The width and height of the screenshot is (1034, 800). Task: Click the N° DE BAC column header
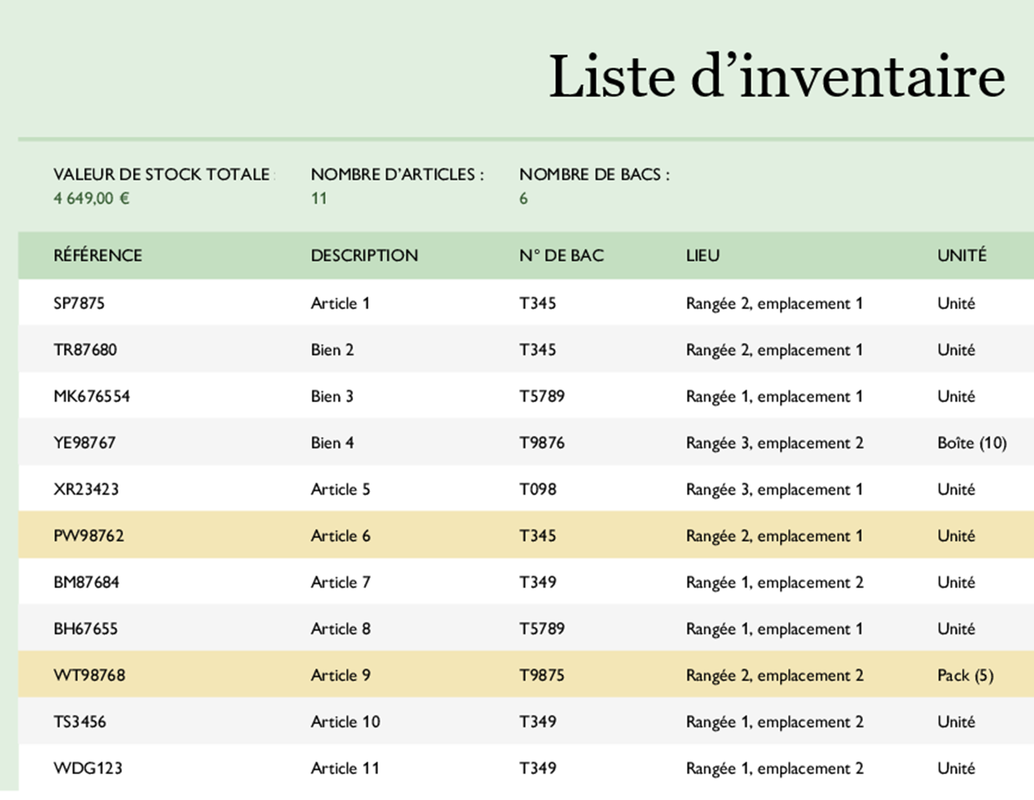coord(561,255)
